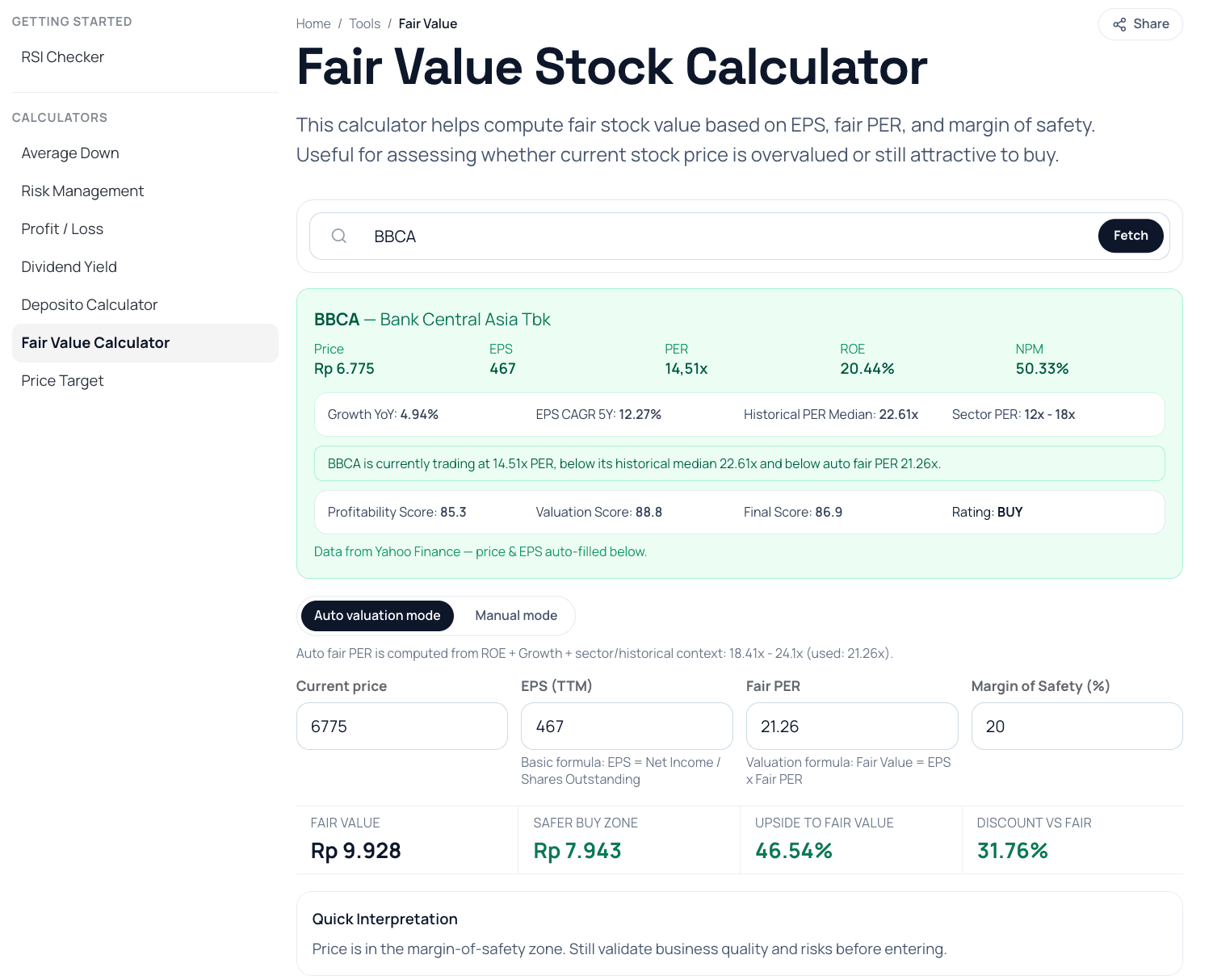Click the Margin of Safety input
The height and width of the screenshot is (980, 1213).
[x=1077, y=726]
